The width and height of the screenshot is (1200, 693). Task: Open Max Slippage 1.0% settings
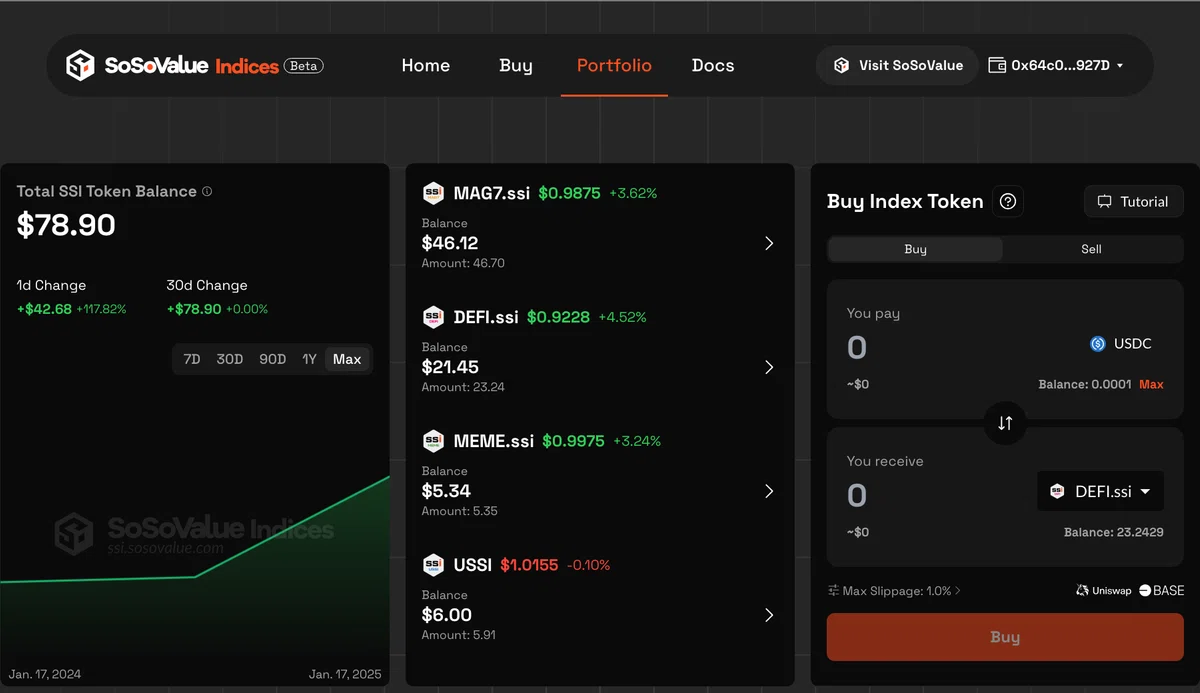[x=895, y=591]
